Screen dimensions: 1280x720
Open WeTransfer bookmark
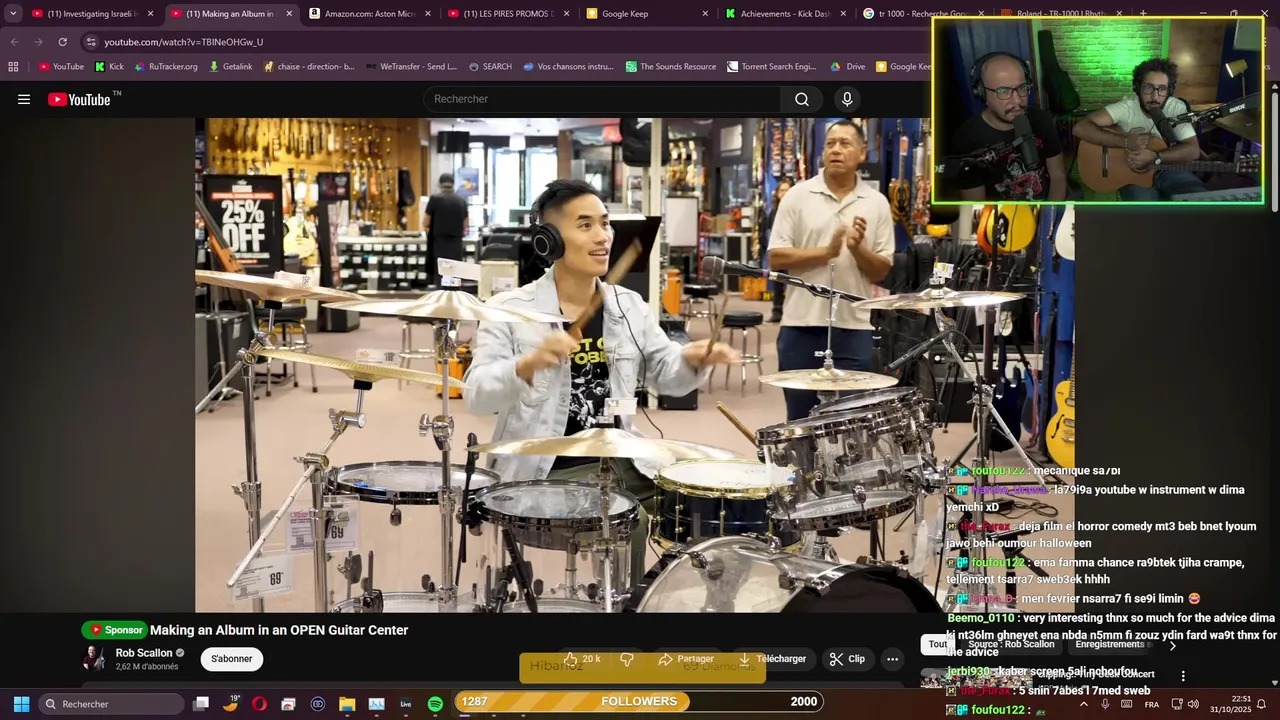(x=411, y=67)
